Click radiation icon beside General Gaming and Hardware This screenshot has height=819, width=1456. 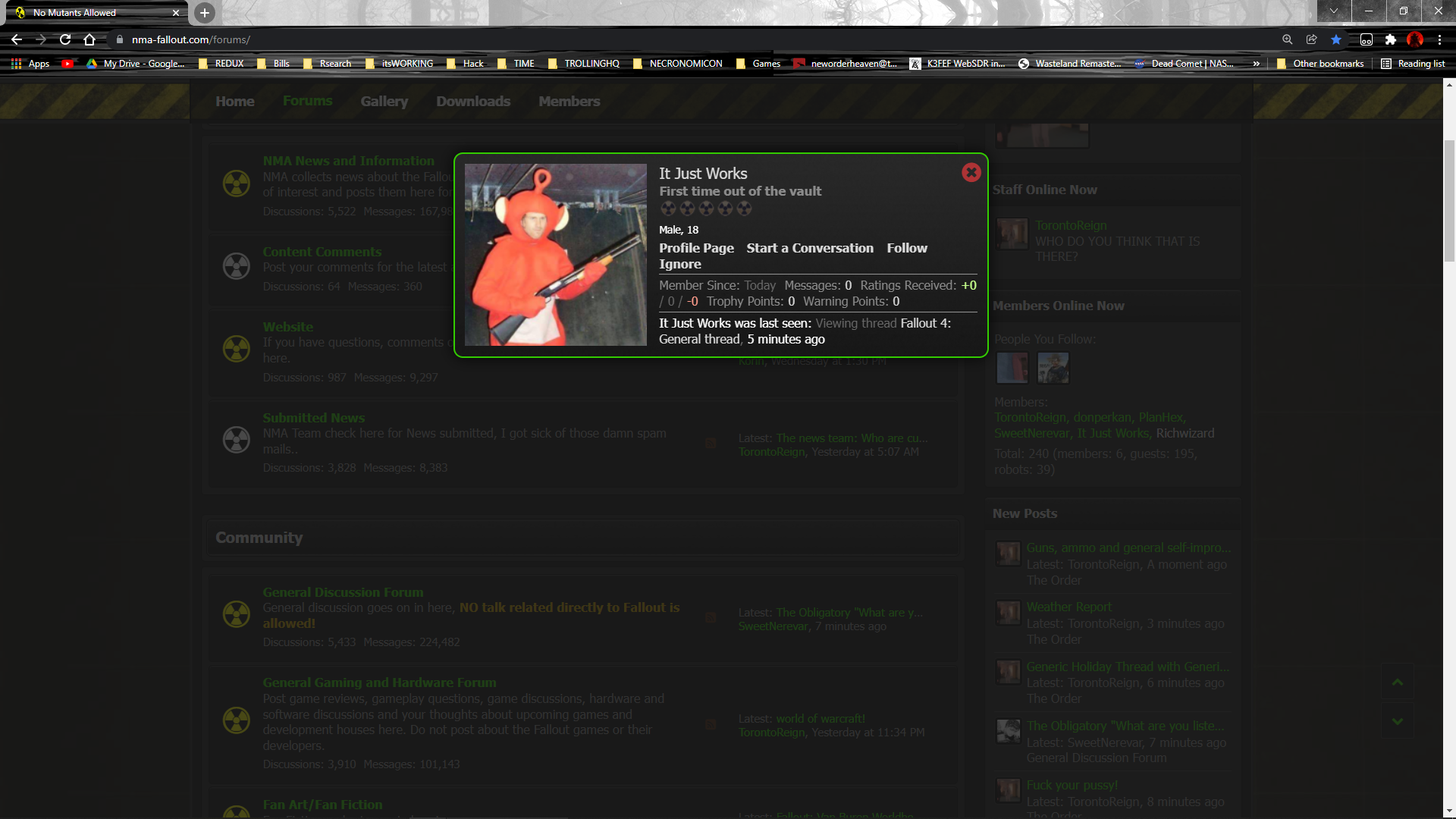(237, 720)
